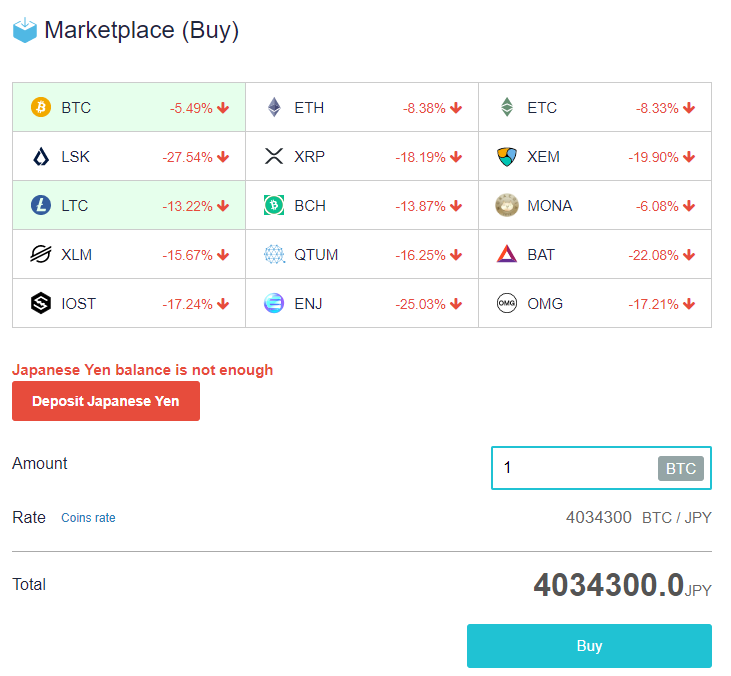Viewport: 731px width, 676px height.
Task: Click the Bitcoin Cash green icon
Action: point(274,205)
